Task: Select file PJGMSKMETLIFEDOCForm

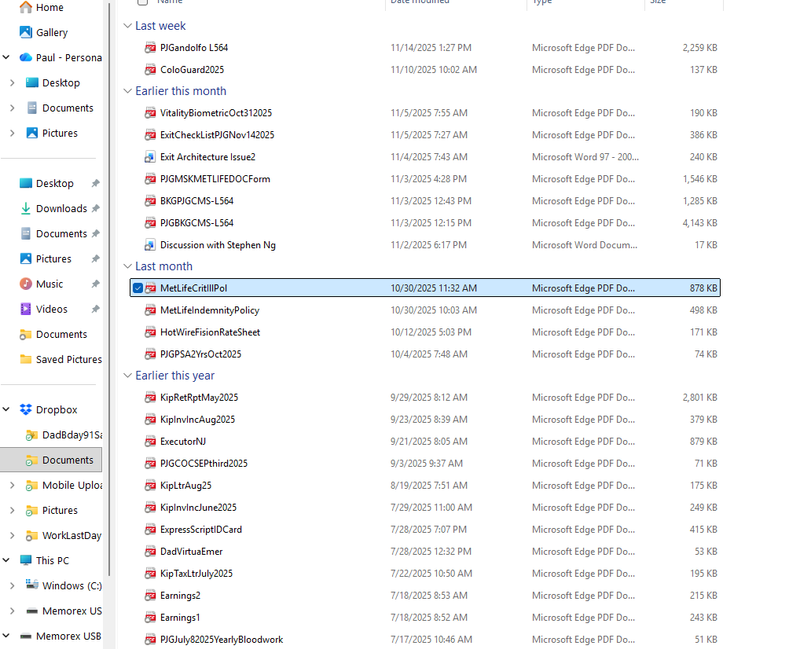Action: click(215, 179)
